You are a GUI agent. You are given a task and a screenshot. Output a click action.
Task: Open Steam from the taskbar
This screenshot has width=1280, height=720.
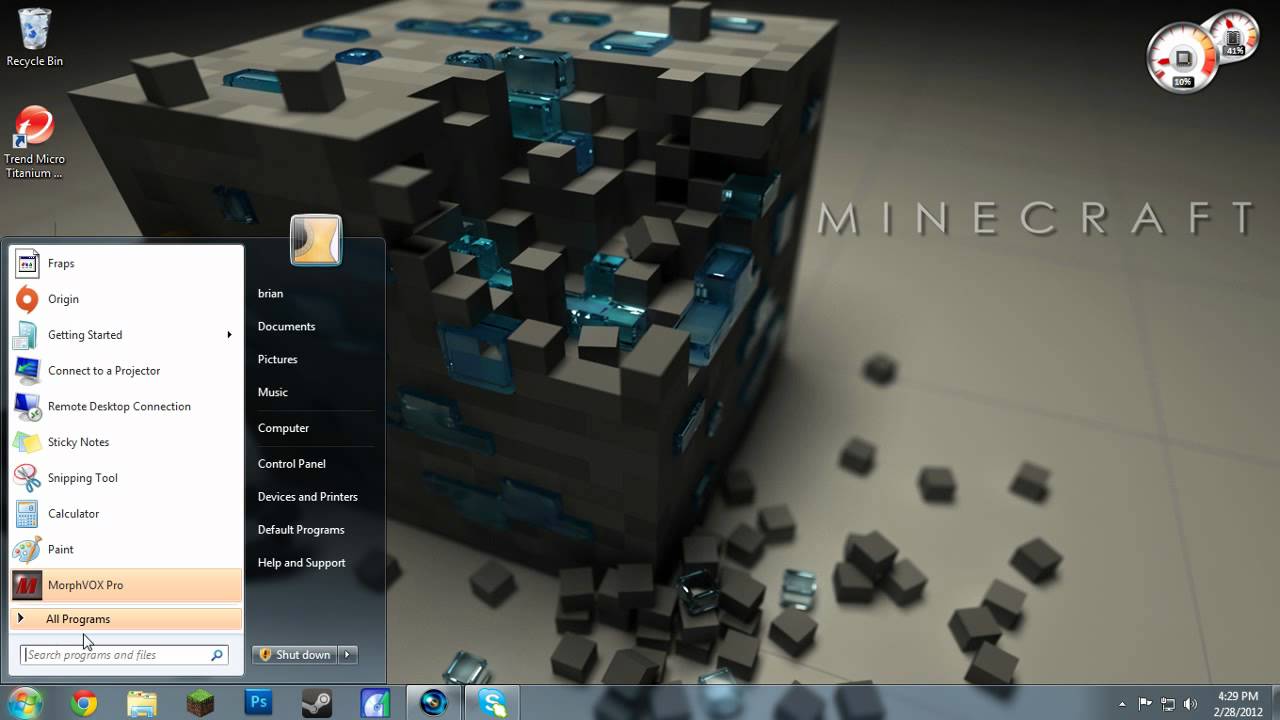(x=317, y=704)
